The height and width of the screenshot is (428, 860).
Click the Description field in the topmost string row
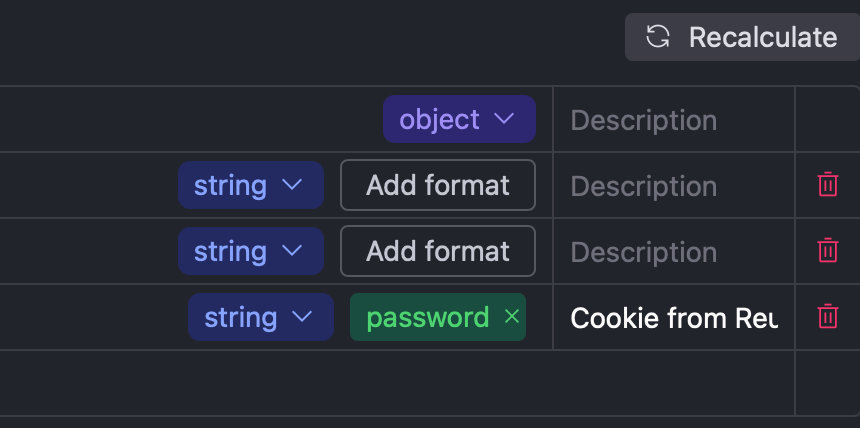[672, 186]
